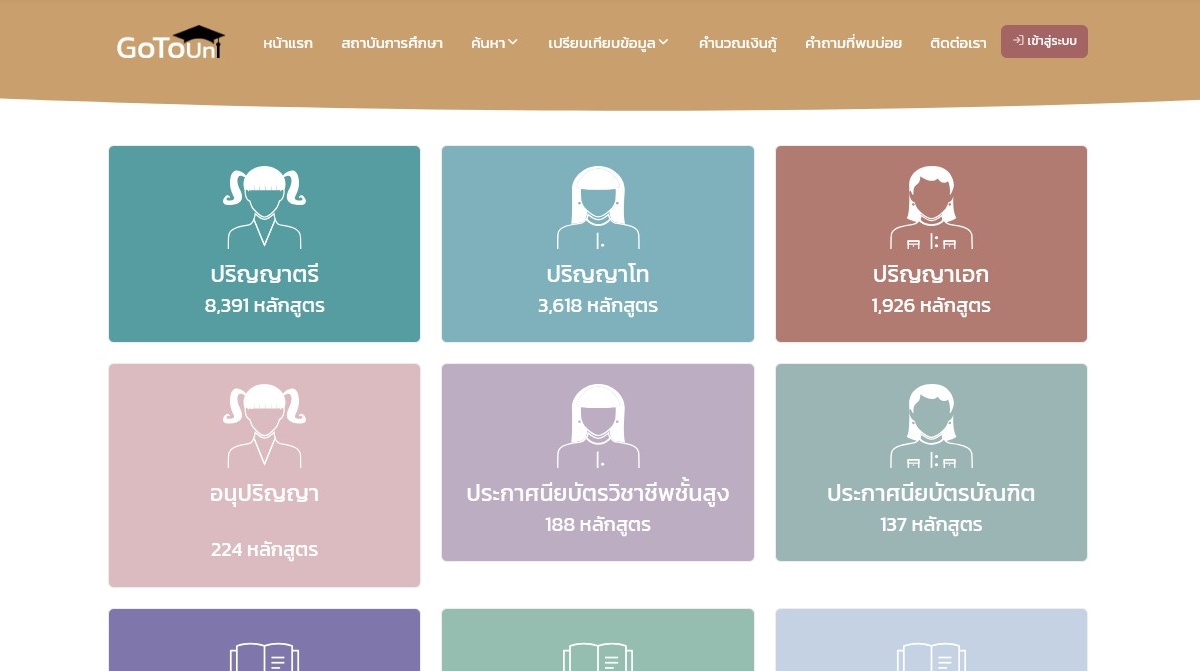The image size is (1200, 671).
Task: Click the book icon on light blue card
Action: (931, 657)
